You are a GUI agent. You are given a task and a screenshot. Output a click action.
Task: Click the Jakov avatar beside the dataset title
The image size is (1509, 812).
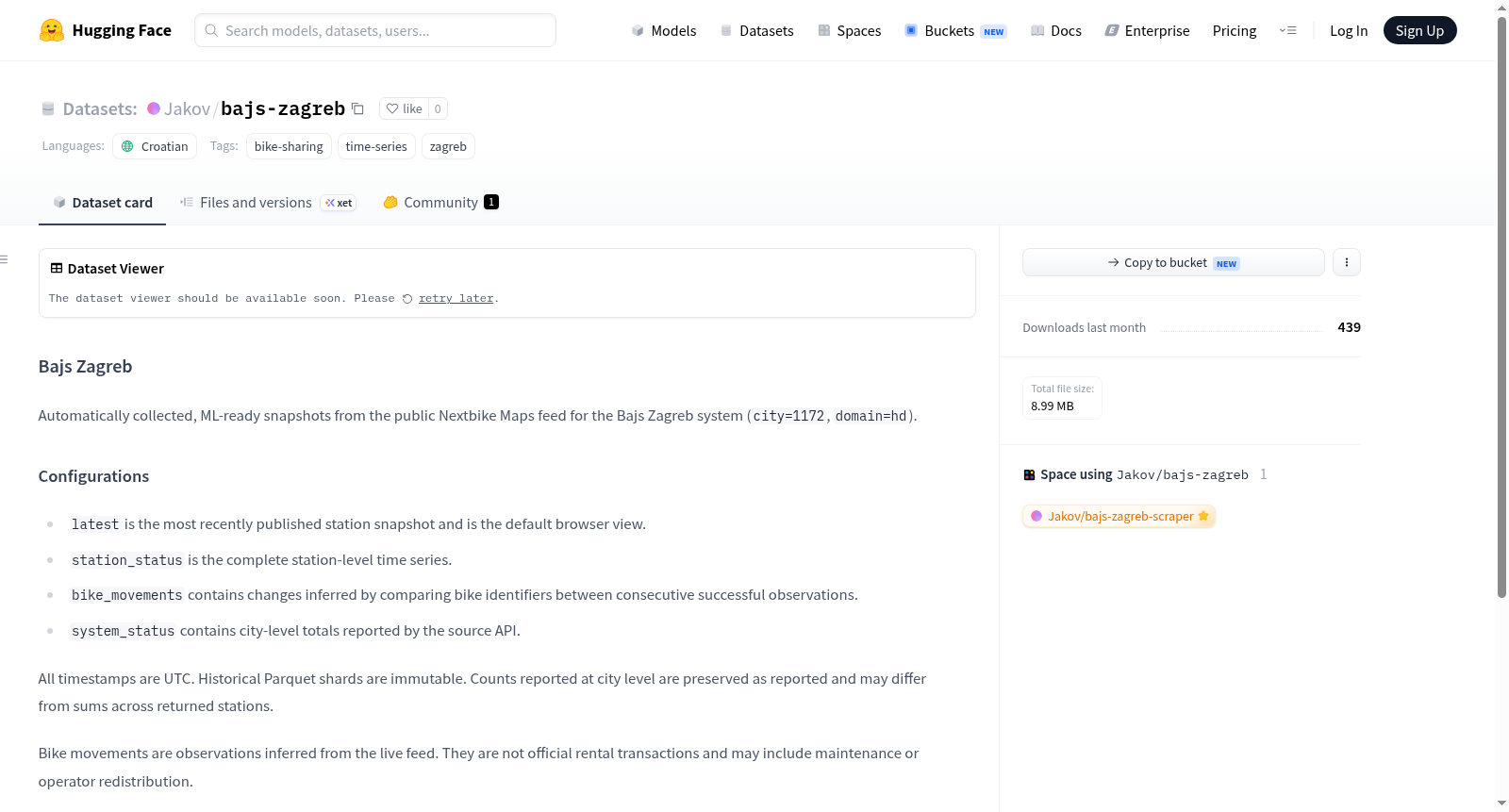[154, 108]
